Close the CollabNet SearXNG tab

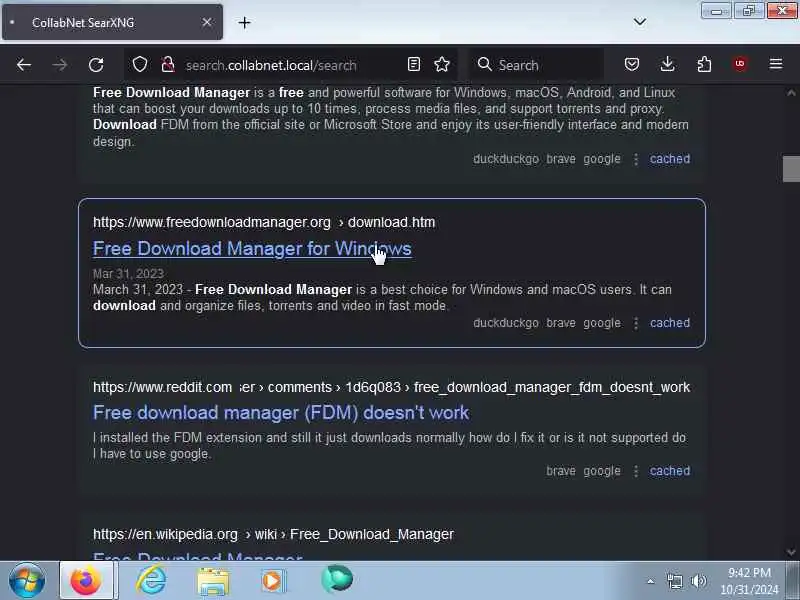point(207,22)
